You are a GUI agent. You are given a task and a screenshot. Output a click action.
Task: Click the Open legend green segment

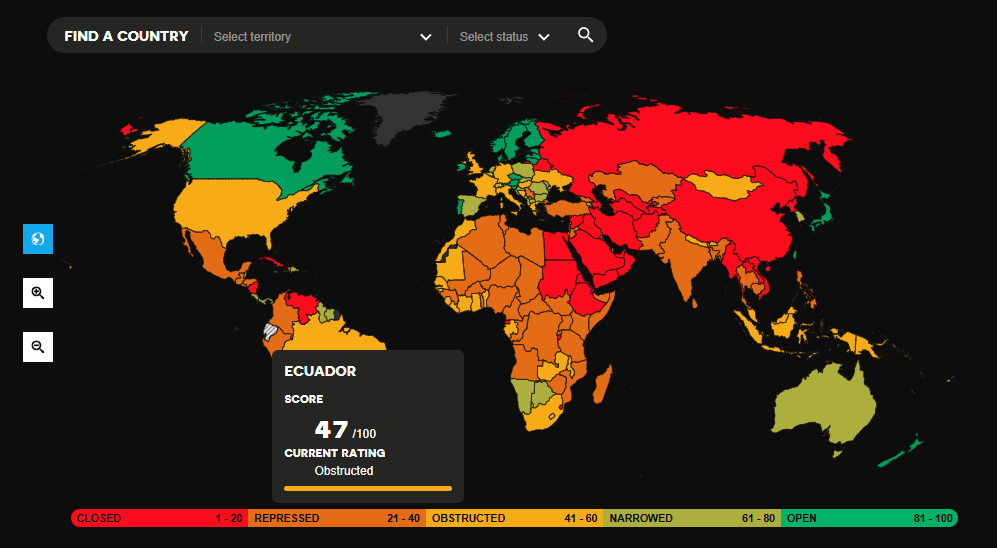coord(868,518)
